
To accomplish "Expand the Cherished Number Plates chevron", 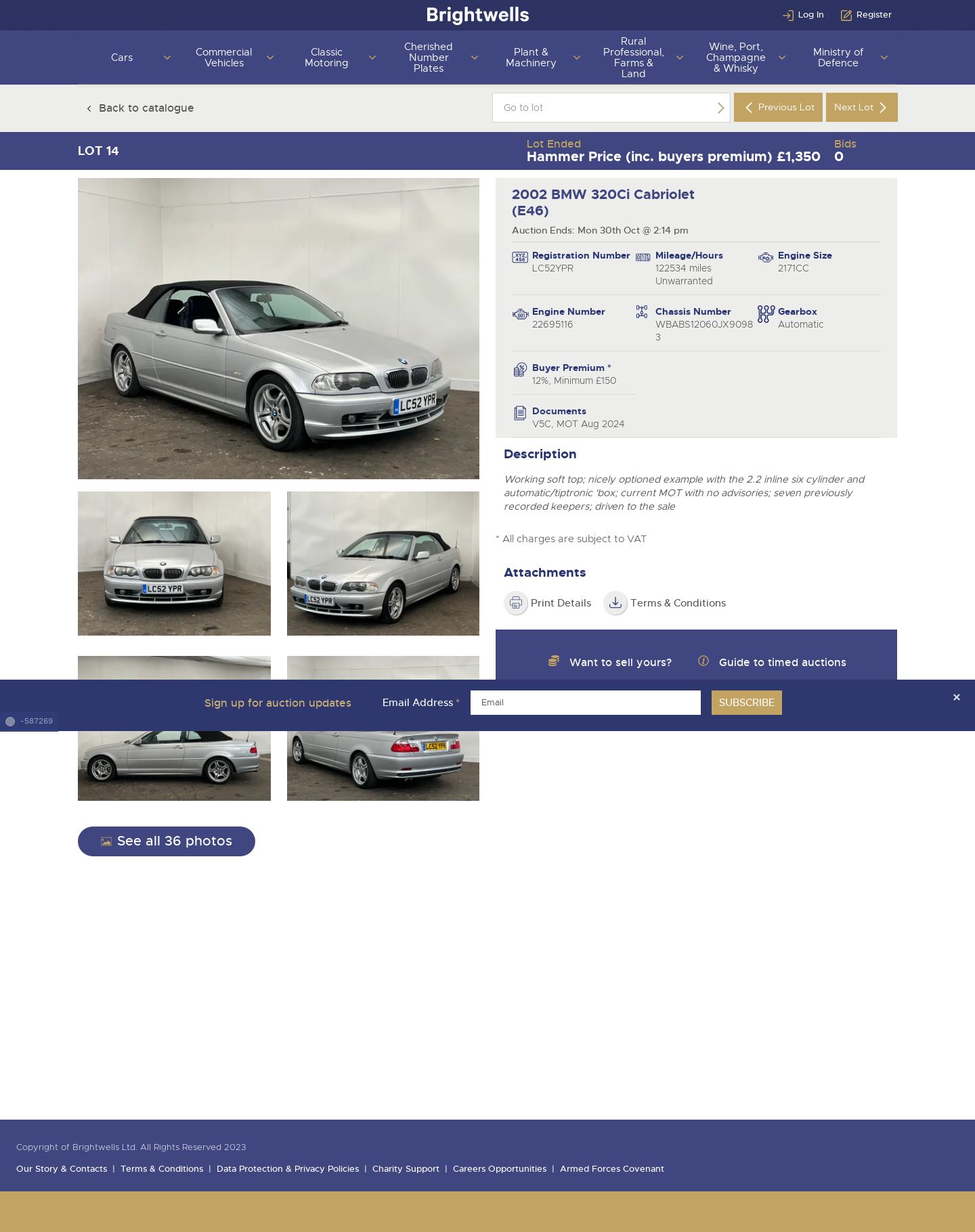I will click(475, 58).
